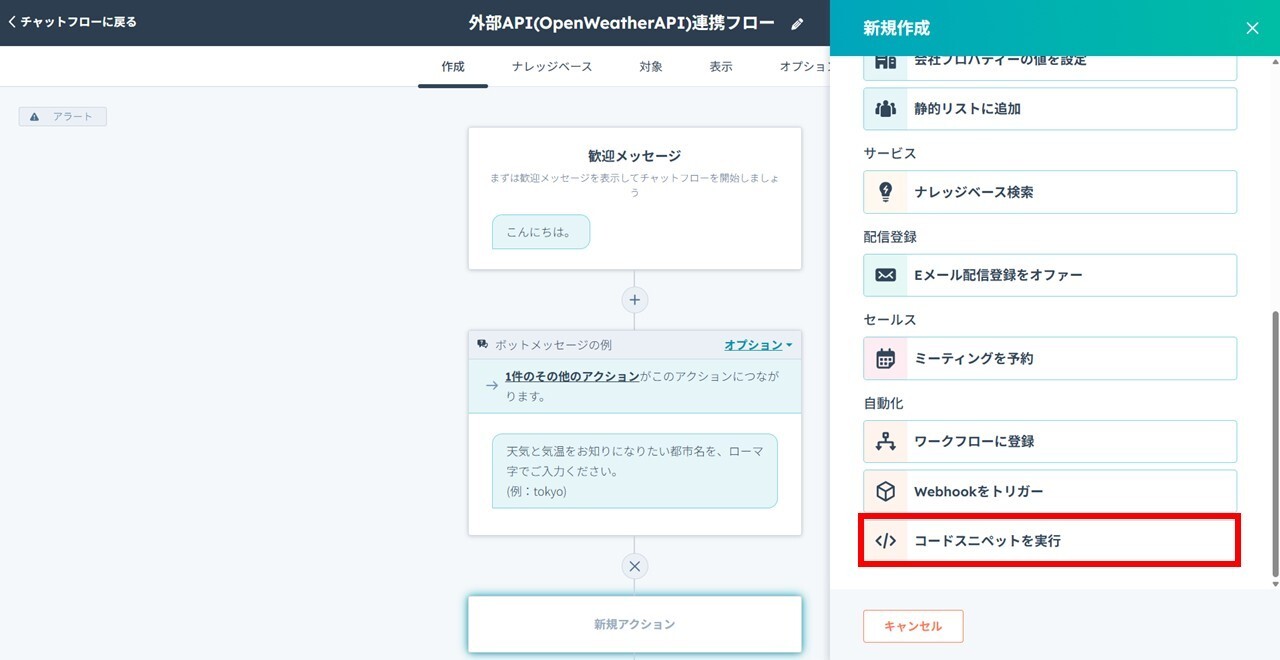Click the アラート indicator button

click(x=62, y=116)
